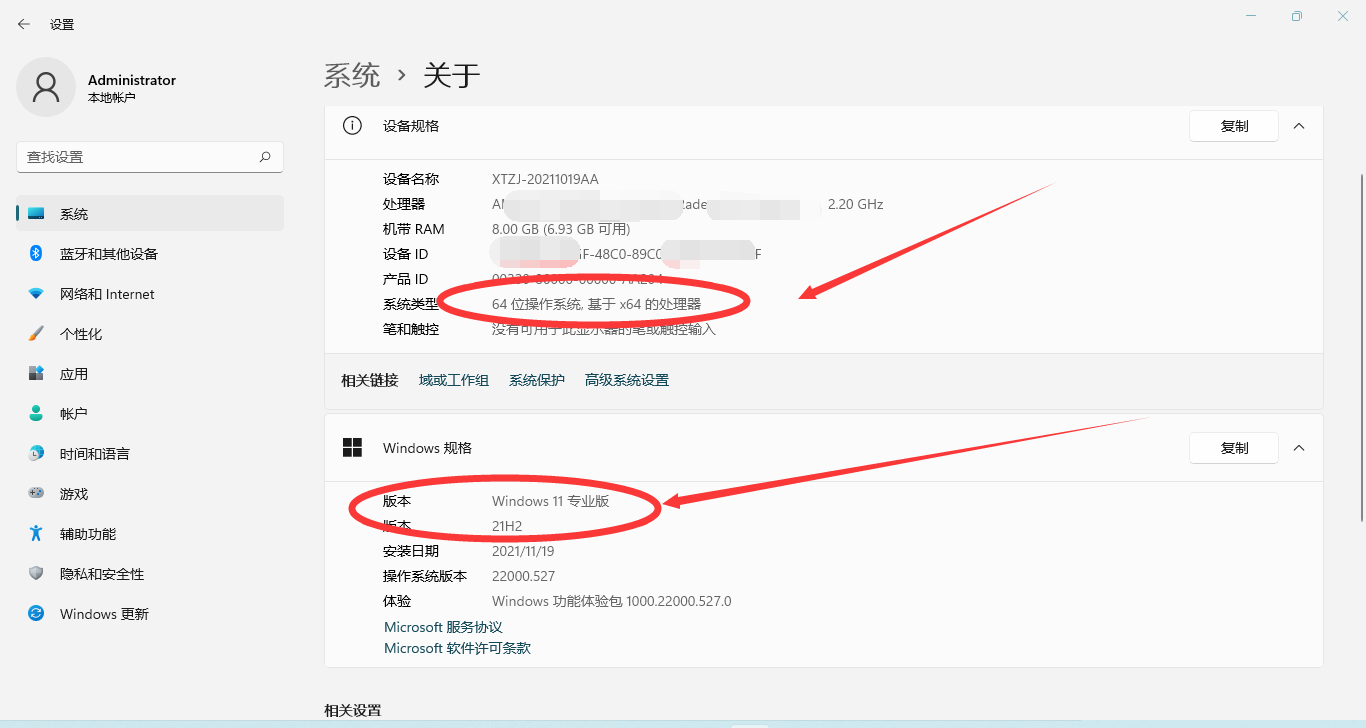Open 蓝牙和其他设备 Bluetooth icon
This screenshot has width=1366, height=728.
tap(36, 254)
